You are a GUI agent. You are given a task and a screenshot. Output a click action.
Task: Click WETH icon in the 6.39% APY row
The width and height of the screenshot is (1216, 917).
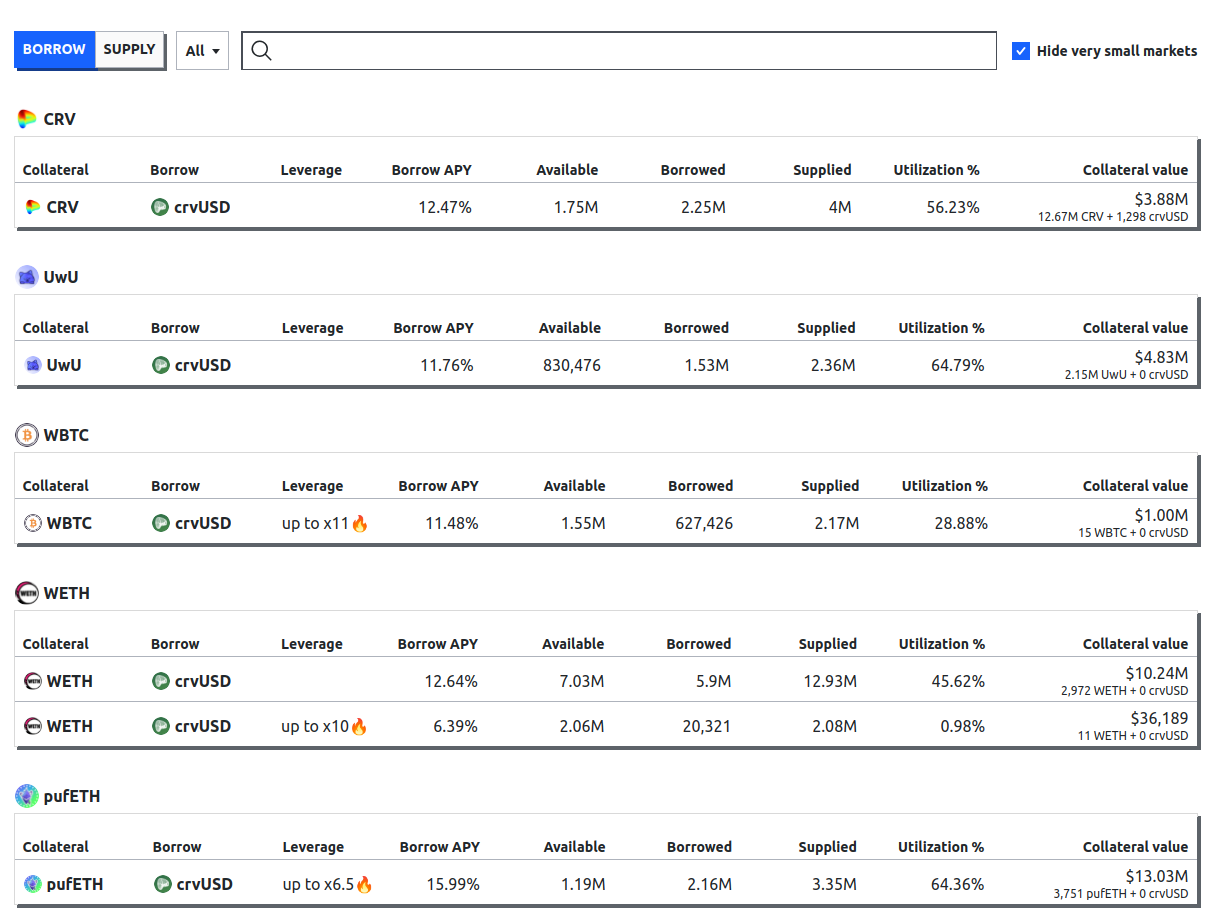click(x=33, y=726)
